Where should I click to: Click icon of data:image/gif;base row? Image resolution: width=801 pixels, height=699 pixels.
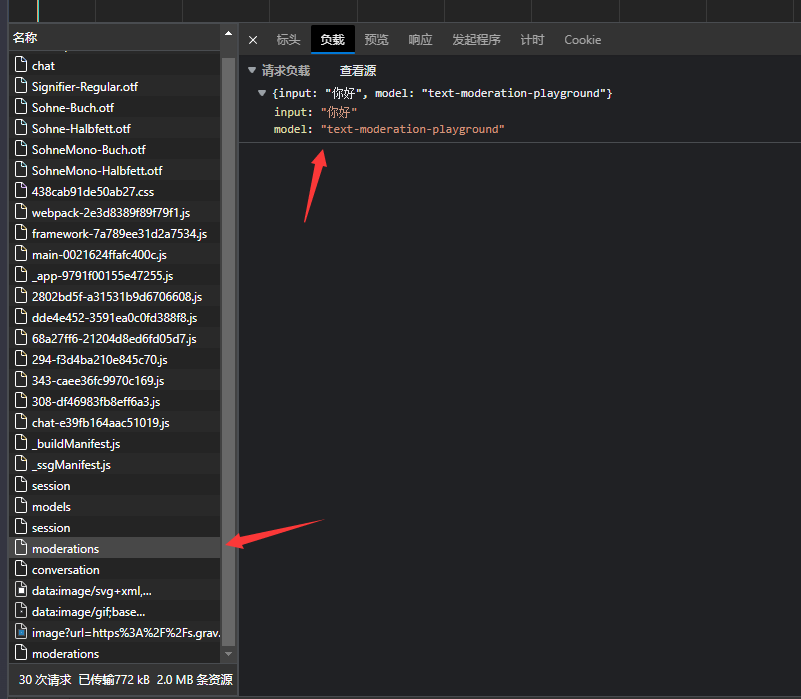pyautogui.click(x=21, y=611)
